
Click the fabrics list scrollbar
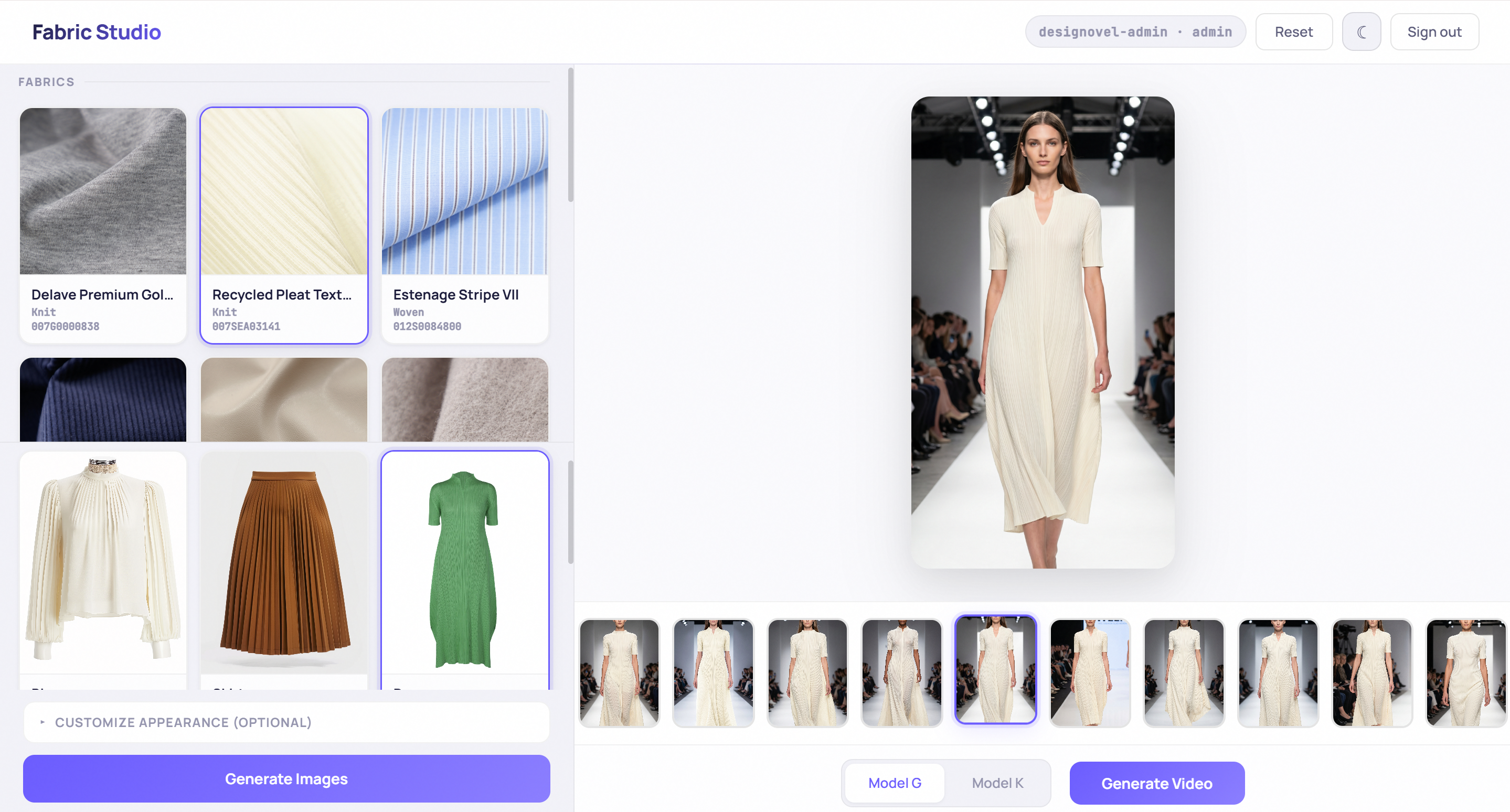point(570,135)
